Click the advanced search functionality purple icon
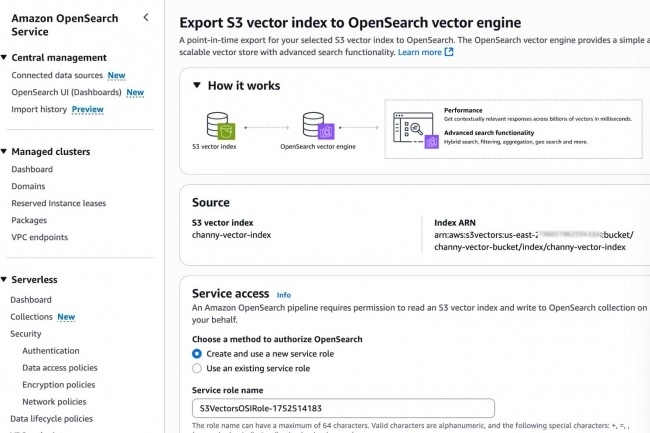650x433 pixels. click(431, 142)
